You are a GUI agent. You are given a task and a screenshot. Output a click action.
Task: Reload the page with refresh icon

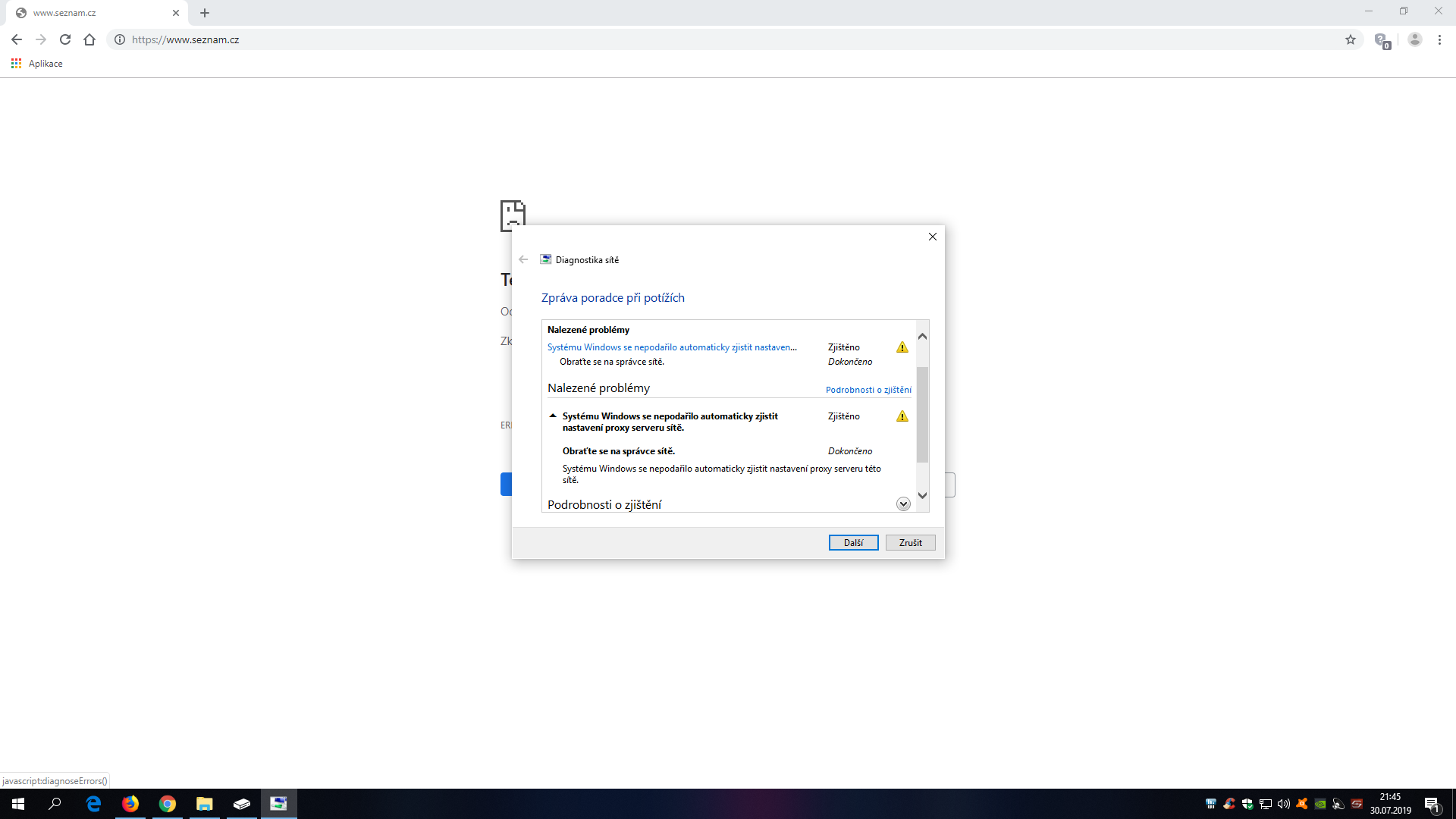point(65,39)
